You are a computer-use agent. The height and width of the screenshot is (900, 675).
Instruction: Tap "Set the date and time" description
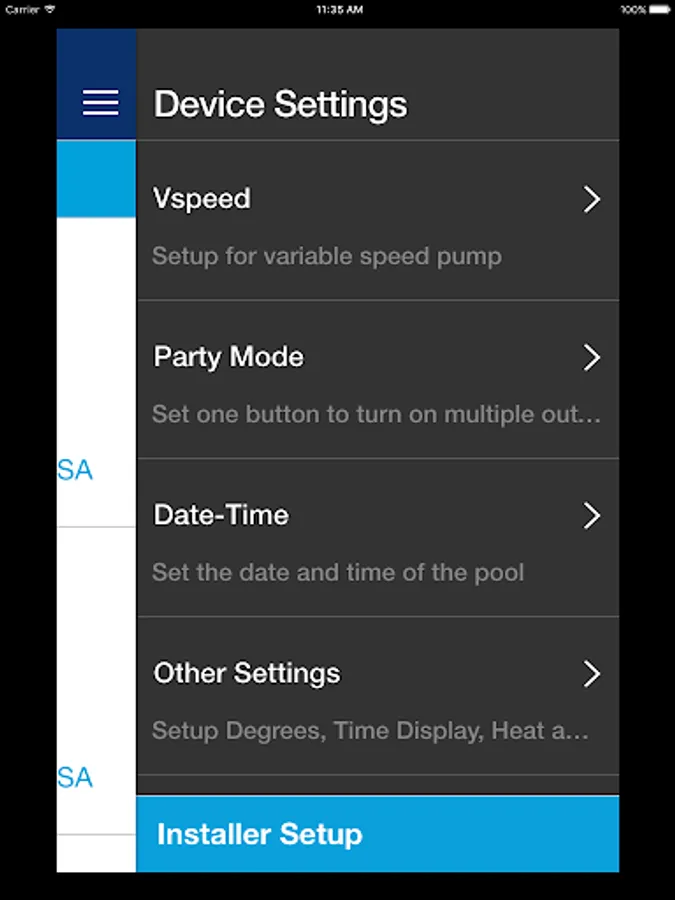tap(338, 573)
